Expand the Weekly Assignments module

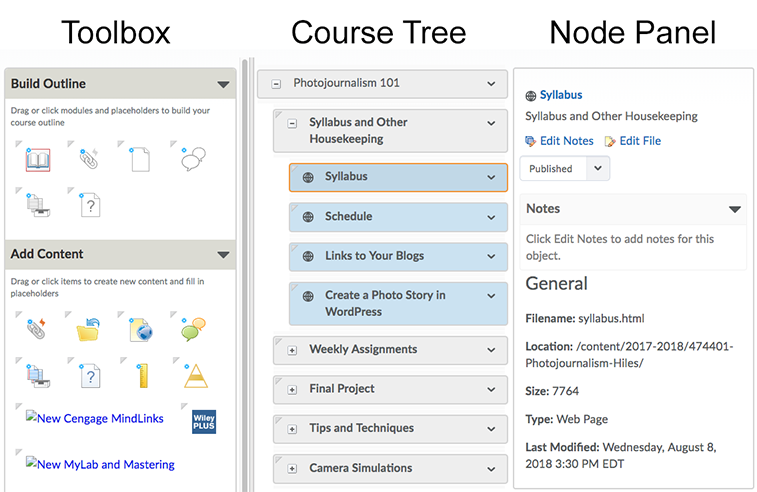(292, 350)
